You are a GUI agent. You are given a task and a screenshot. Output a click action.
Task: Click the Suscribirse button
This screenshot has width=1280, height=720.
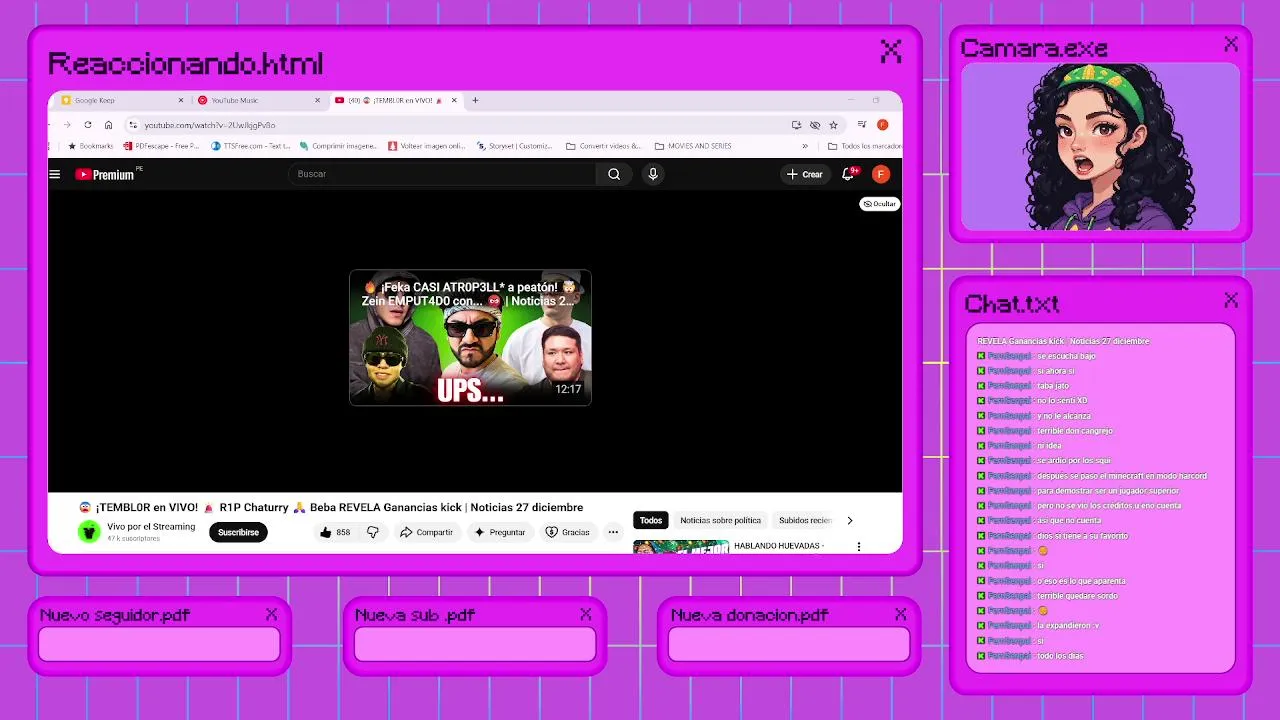238,532
